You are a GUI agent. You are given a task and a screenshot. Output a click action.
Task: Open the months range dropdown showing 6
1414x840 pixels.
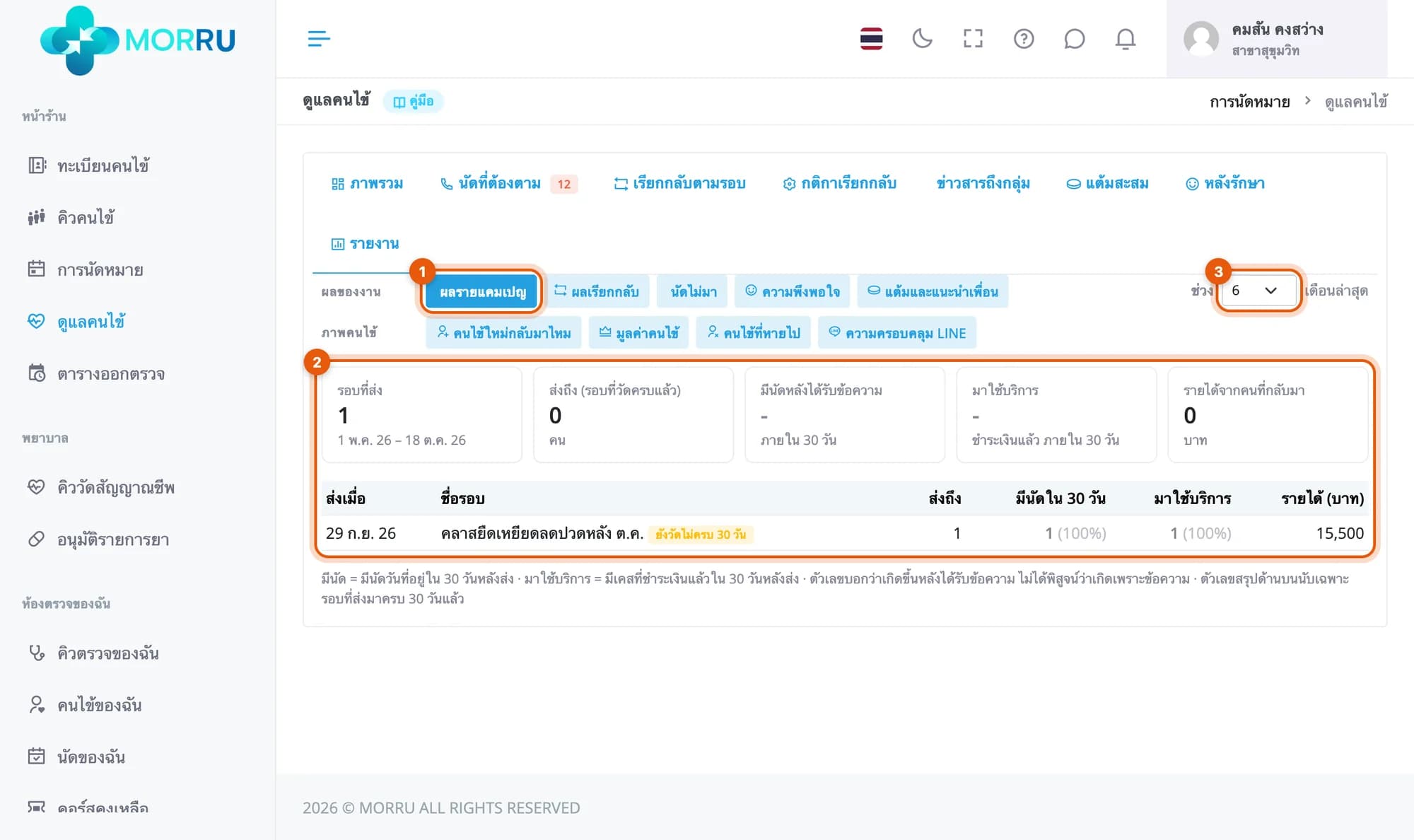(1258, 291)
